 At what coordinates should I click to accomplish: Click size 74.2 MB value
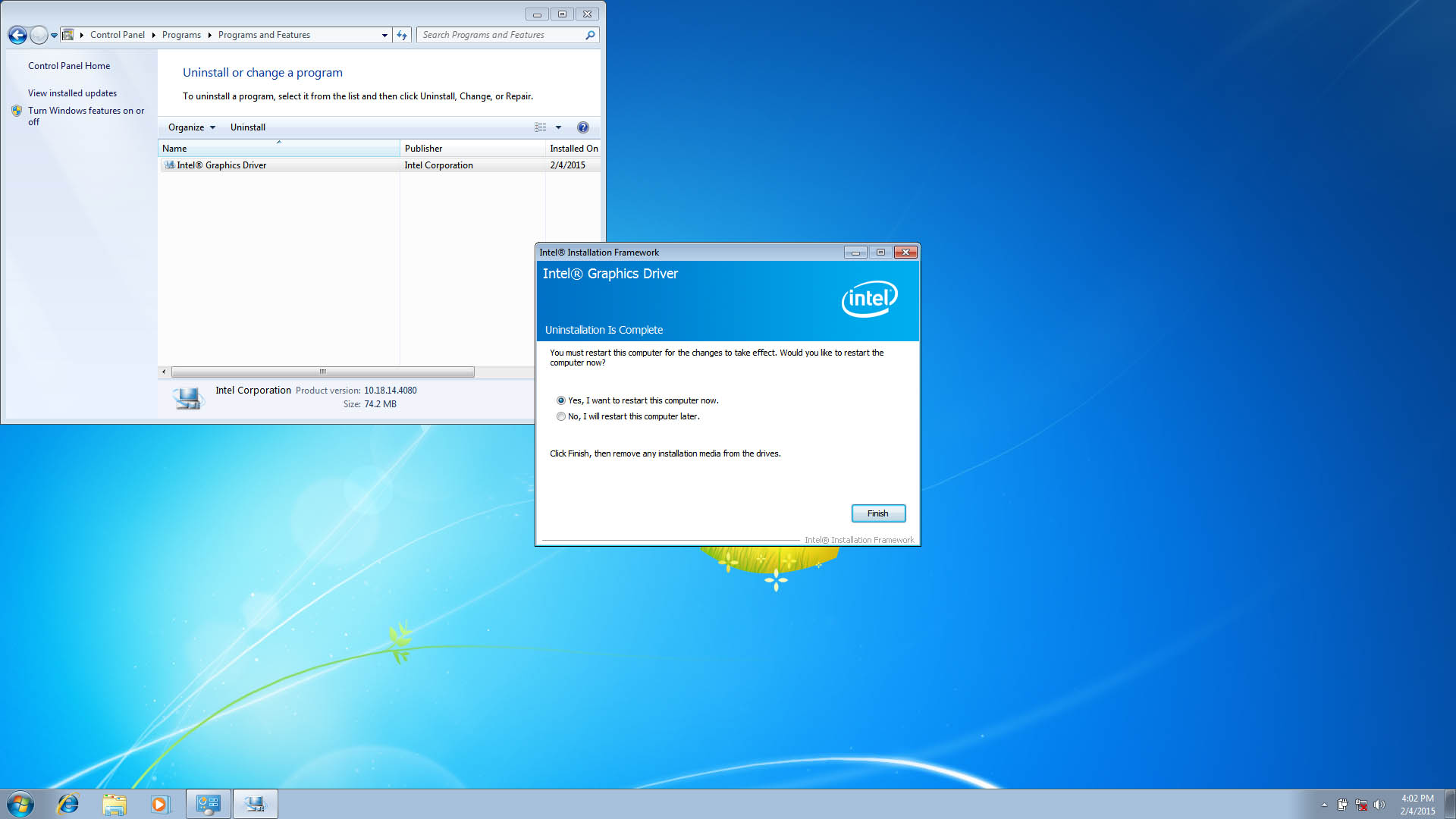pyautogui.click(x=380, y=404)
